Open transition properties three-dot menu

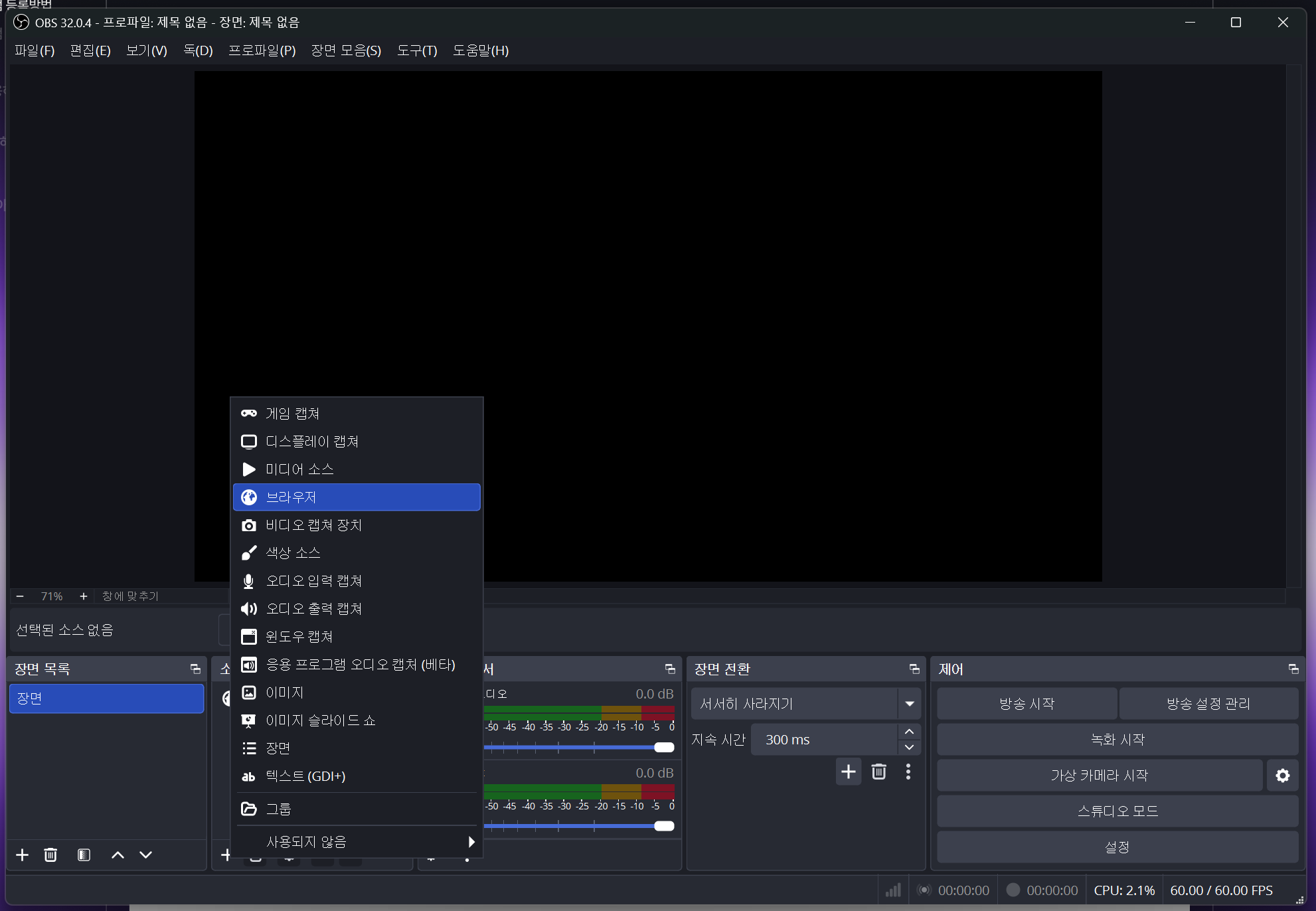(x=908, y=772)
